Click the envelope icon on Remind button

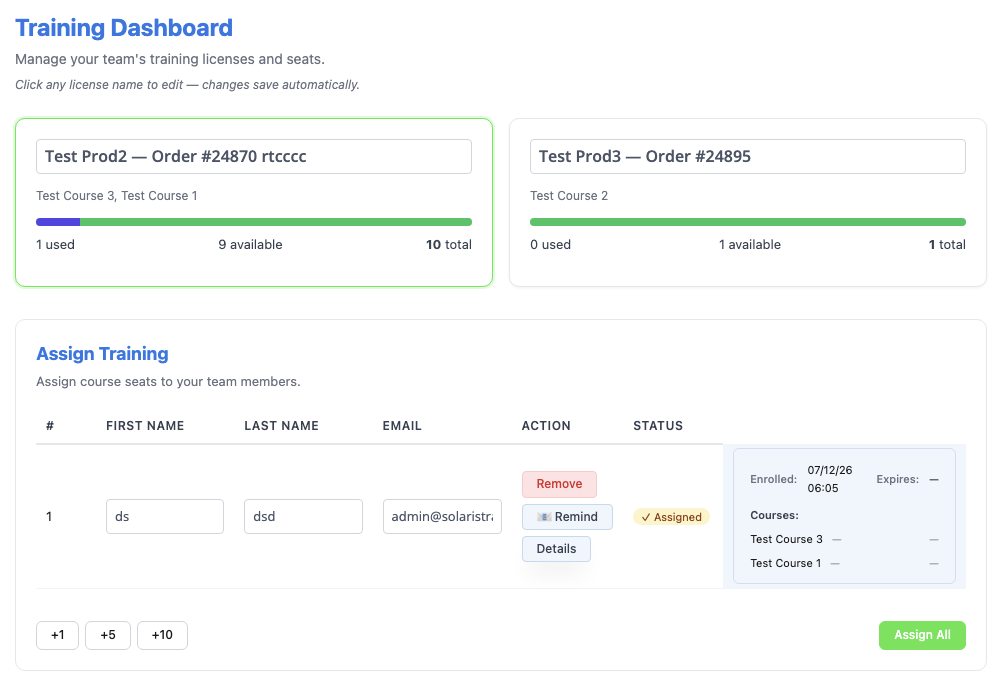(544, 517)
